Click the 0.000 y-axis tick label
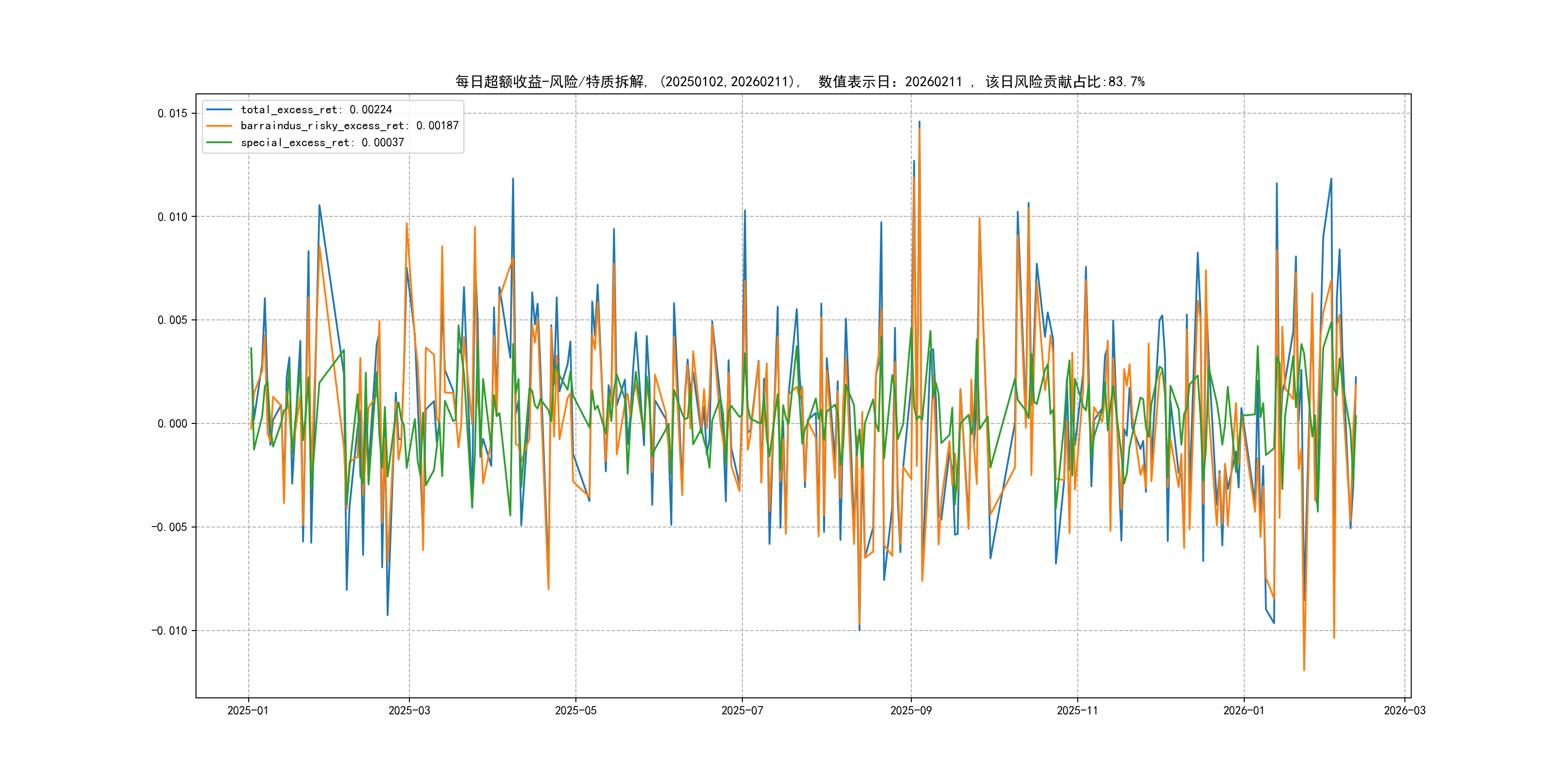1568x784 pixels. coord(172,423)
